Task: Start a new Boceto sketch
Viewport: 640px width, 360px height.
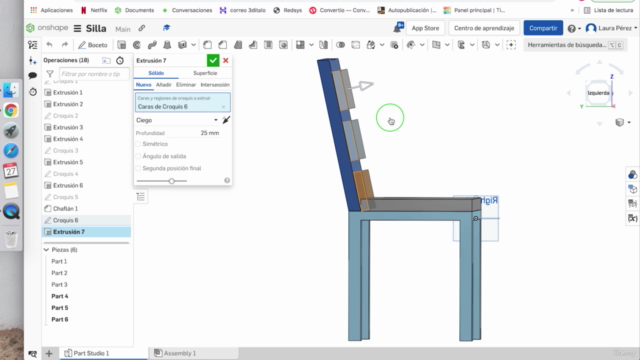Action: (x=93, y=45)
